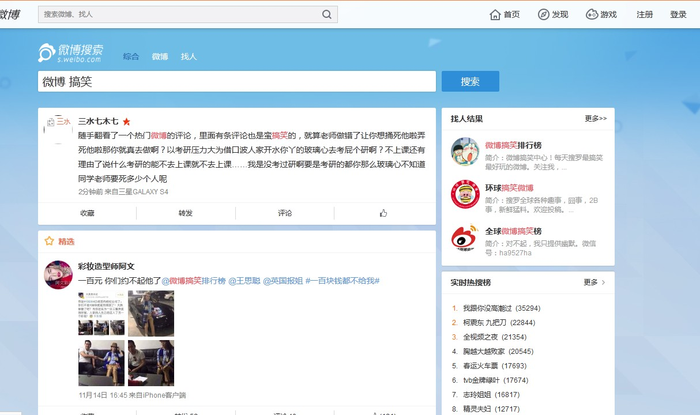Click timestamp 2分钟前 来自三星GALAXY S4
The height and width of the screenshot is (415, 700).
(x=123, y=192)
